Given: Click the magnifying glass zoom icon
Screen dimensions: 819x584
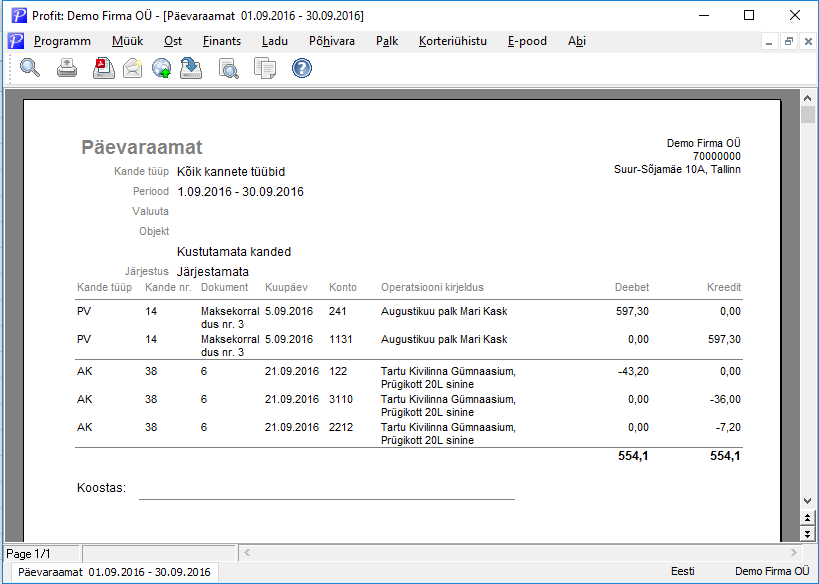Looking at the screenshot, I should coord(30,68).
